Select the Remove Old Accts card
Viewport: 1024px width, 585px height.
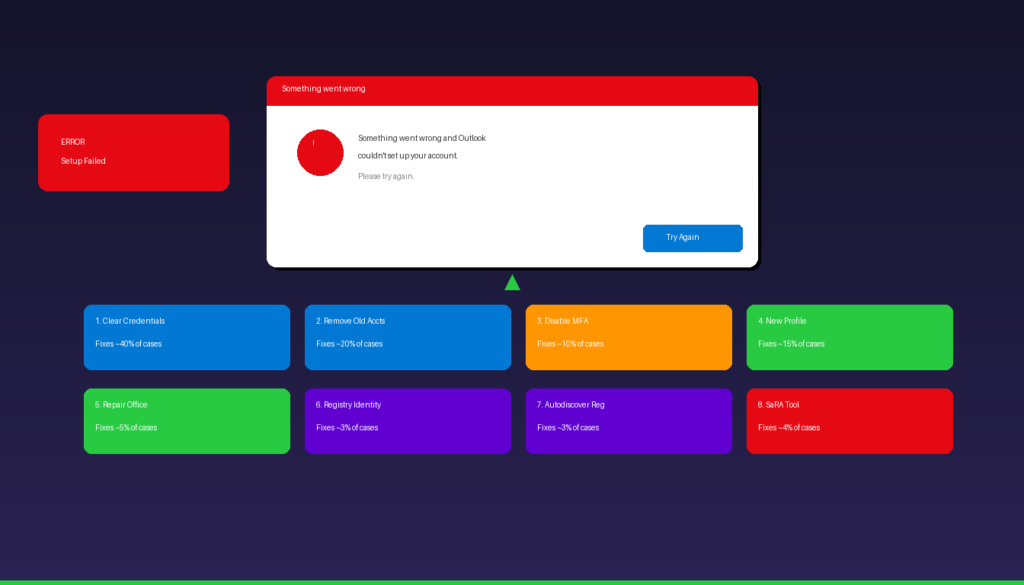(x=407, y=337)
